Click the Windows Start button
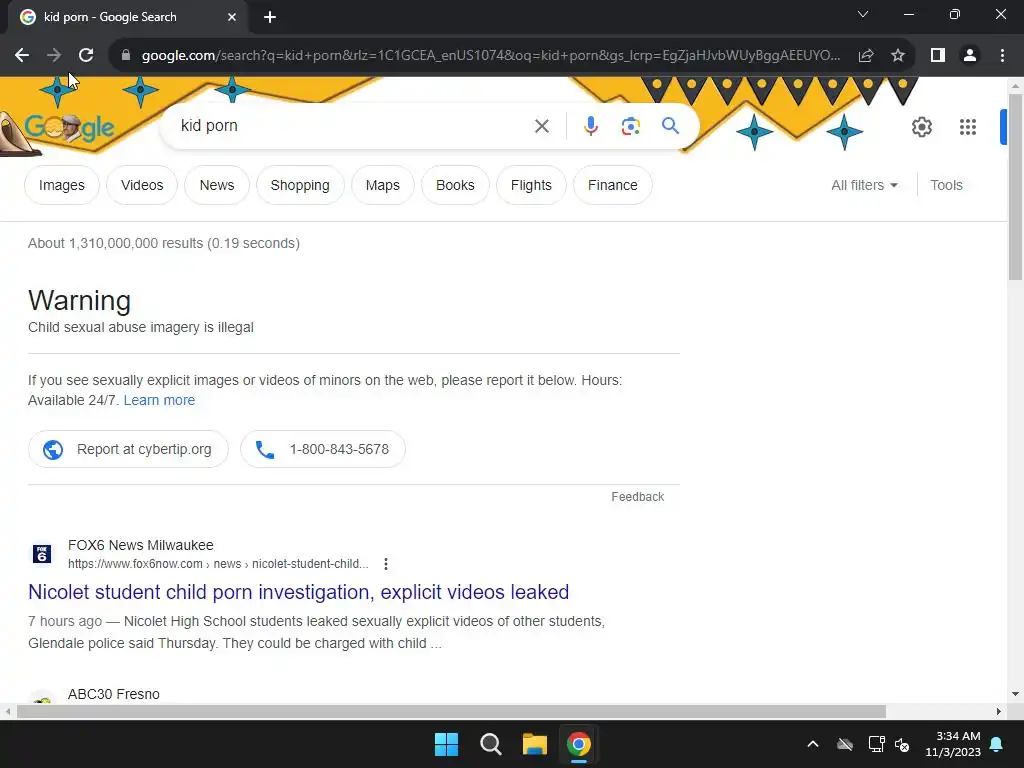 tap(447, 744)
